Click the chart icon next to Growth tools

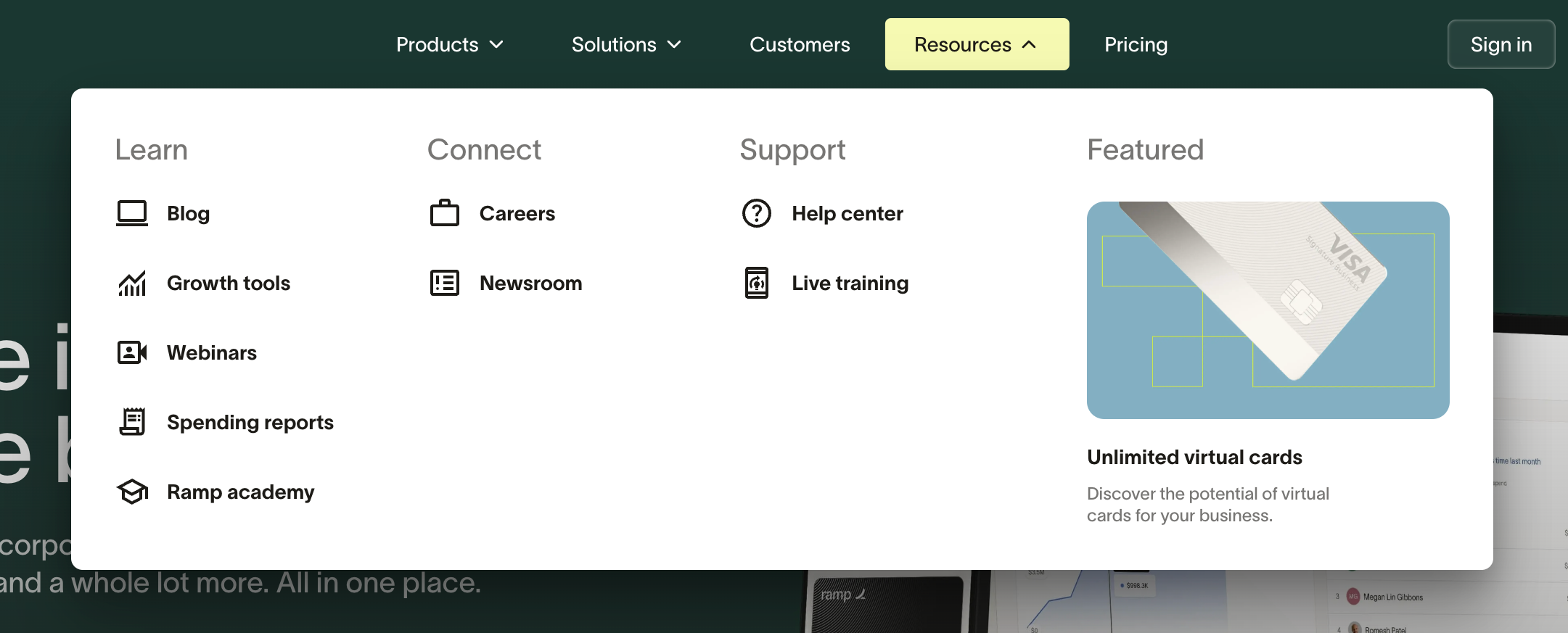click(x=132, y=283)
